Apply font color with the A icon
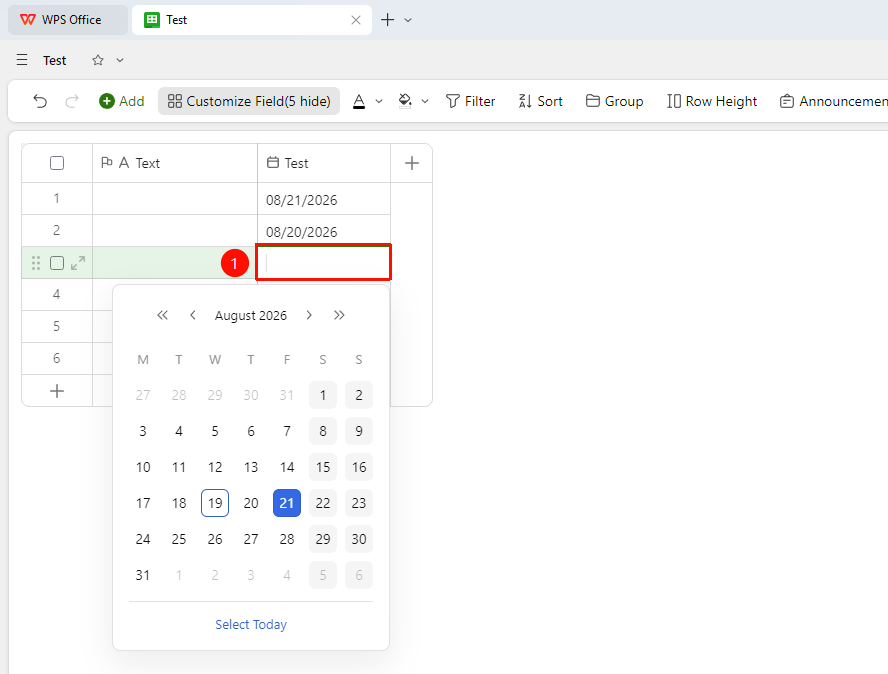The width and height of the screenshot is (888, 674). coord(359,101)
